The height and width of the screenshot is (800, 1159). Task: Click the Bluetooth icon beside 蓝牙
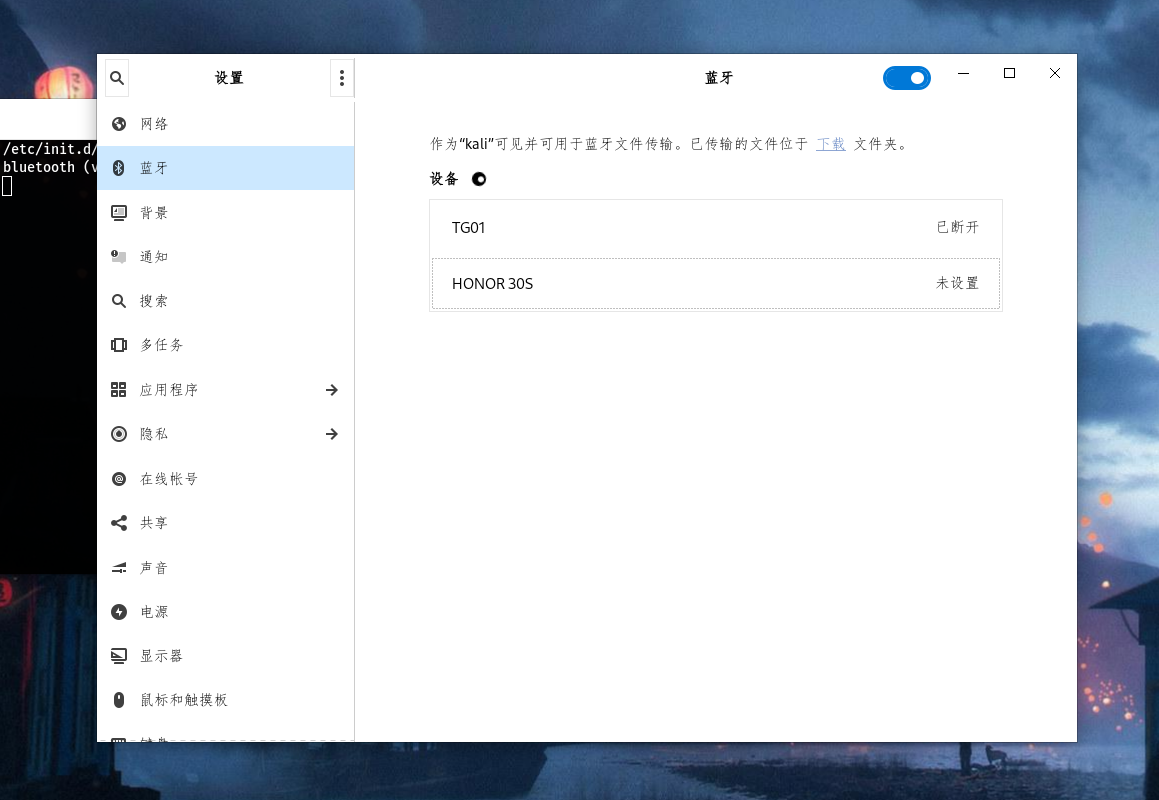point(119,167)
